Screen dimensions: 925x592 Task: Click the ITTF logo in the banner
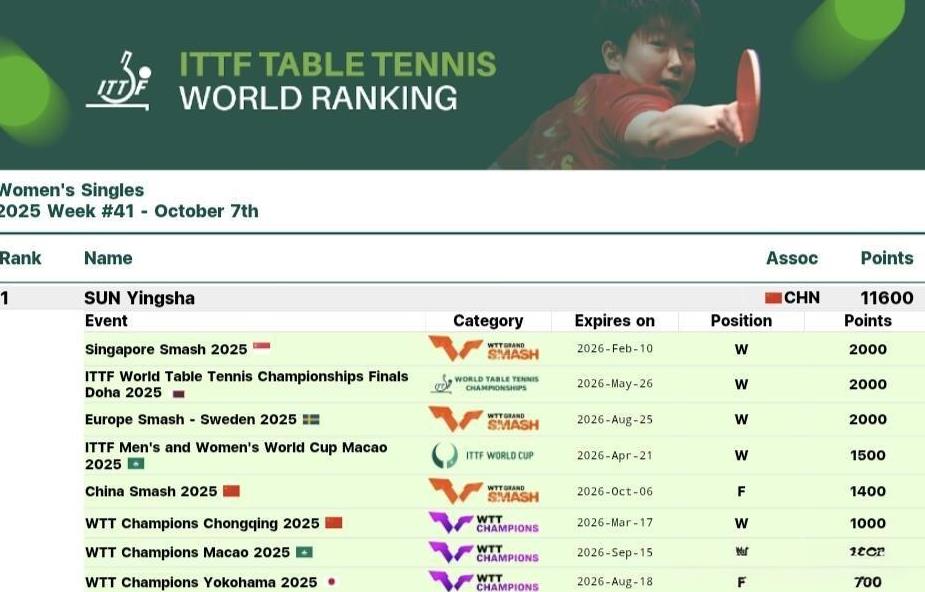click(118, 82)
